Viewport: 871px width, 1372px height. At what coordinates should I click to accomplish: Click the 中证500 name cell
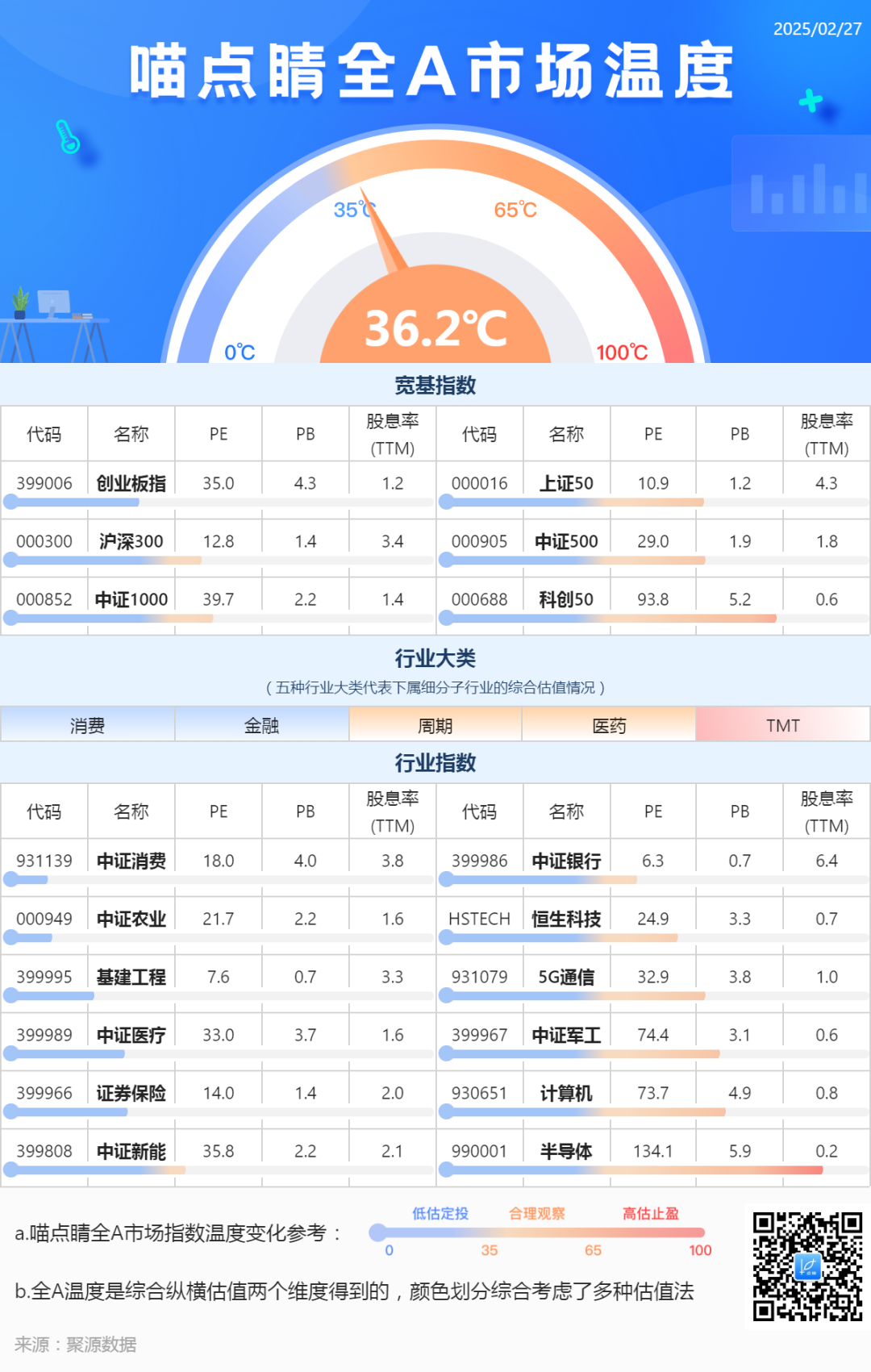566,541
